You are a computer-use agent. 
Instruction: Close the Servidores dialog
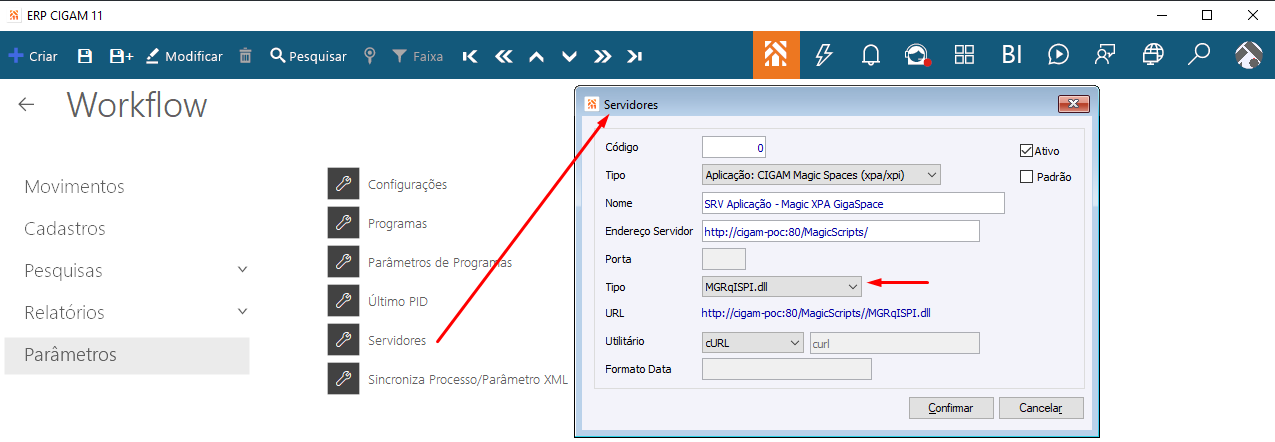1073,104
